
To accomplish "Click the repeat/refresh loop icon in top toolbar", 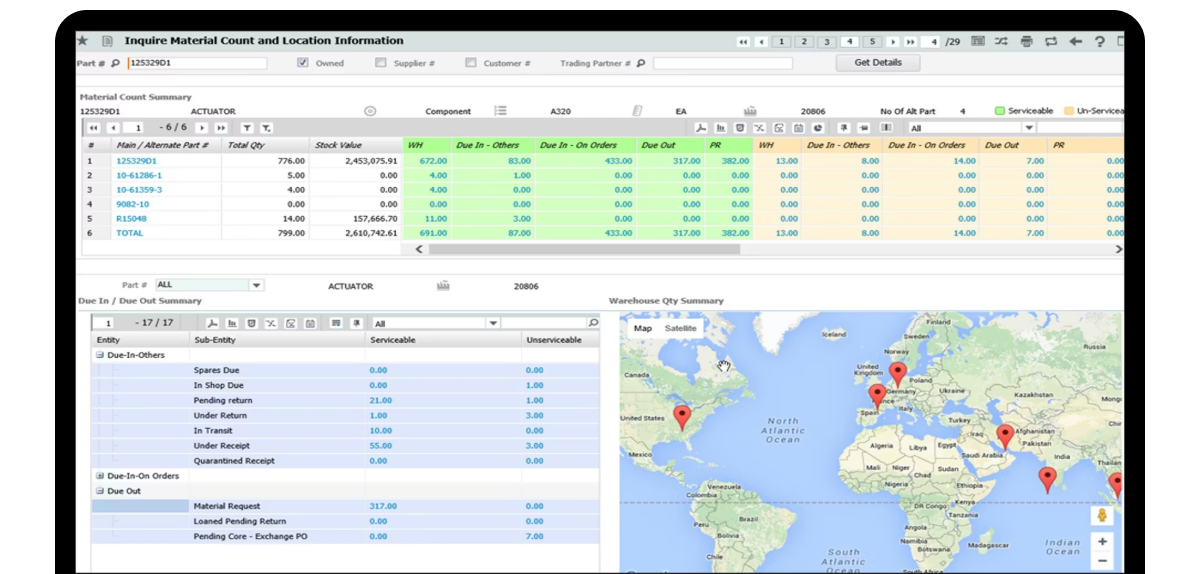I will point(1051,42).
